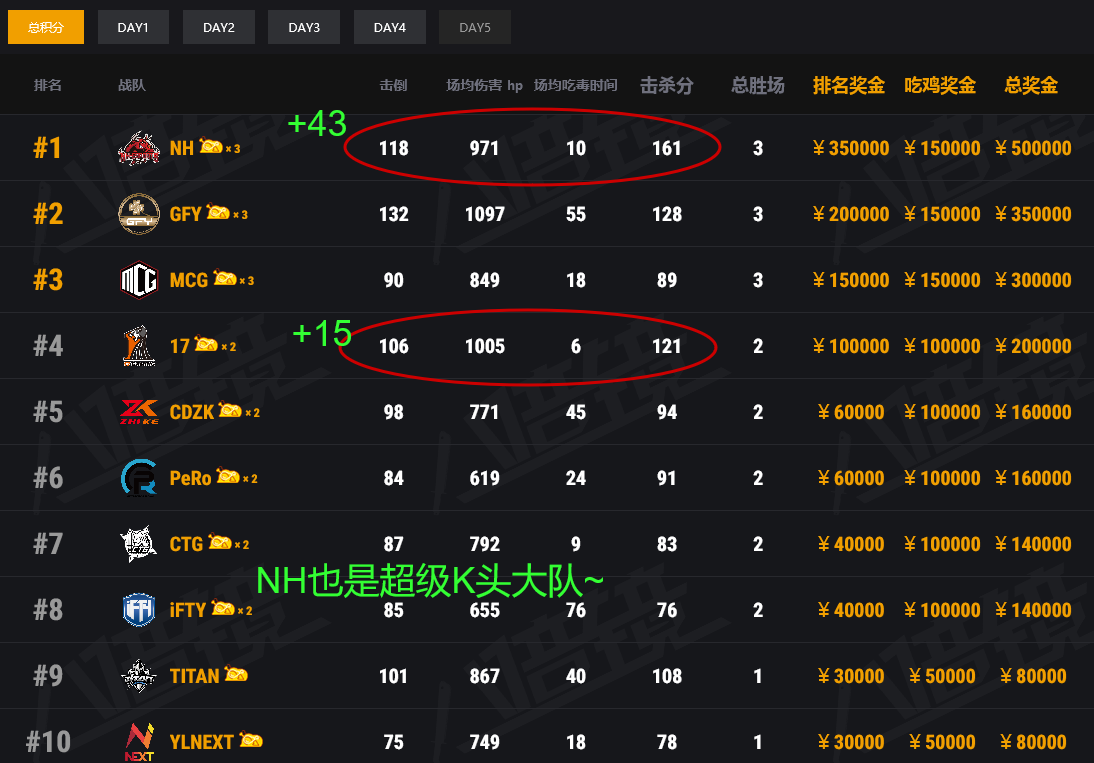Click the chicken icon beside GFY
Screen dimensions: 1094x763
point(218,212)
